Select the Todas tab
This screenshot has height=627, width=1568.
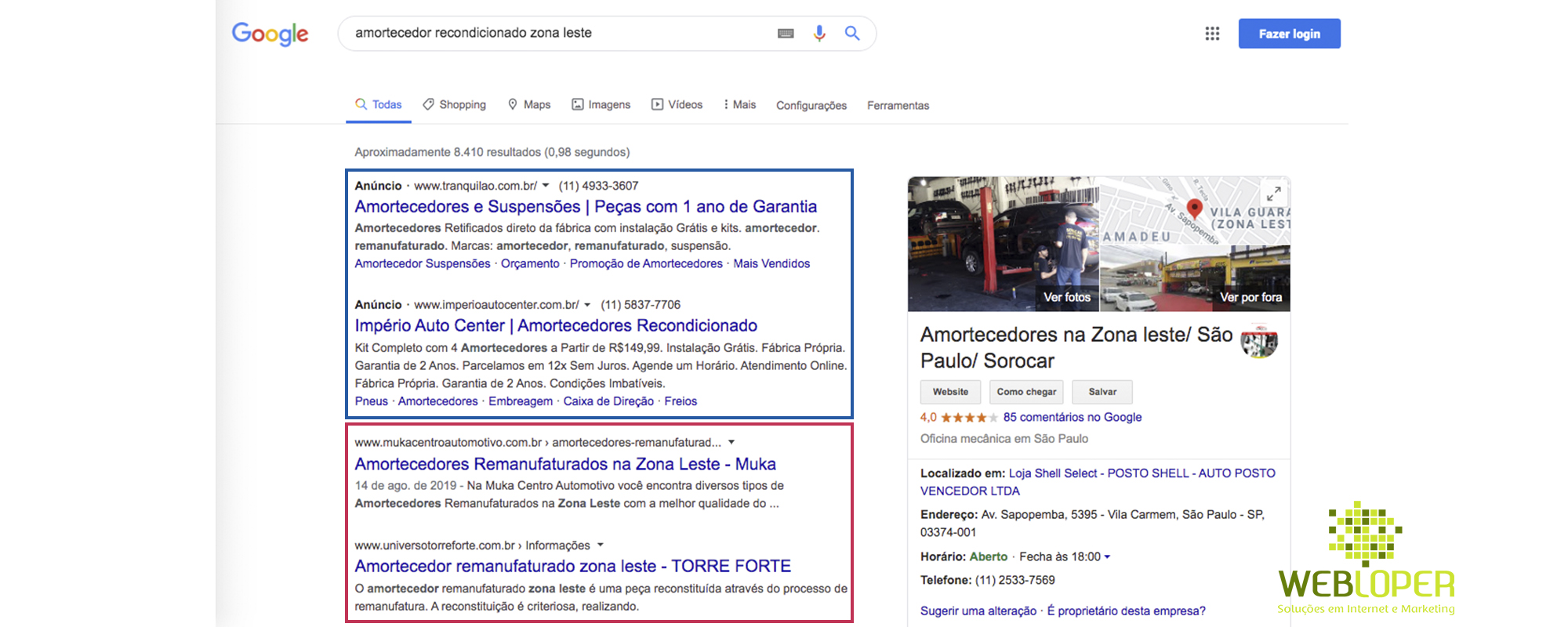[379, 104]
